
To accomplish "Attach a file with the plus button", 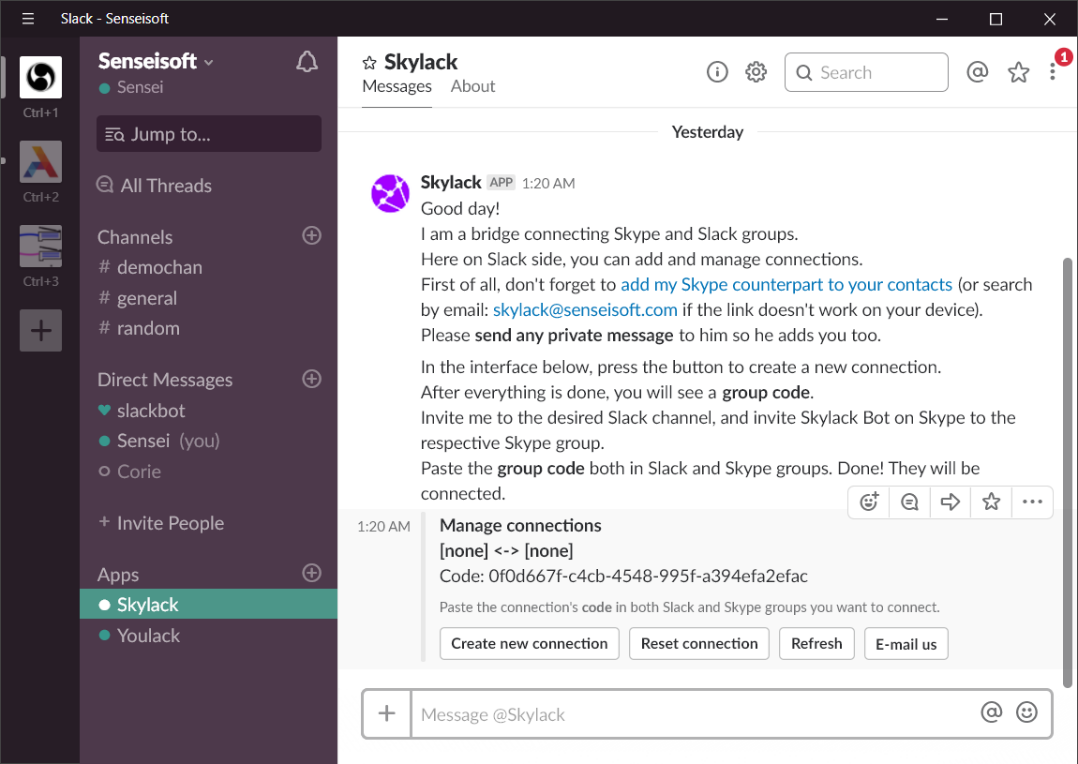I will point(387,714).
